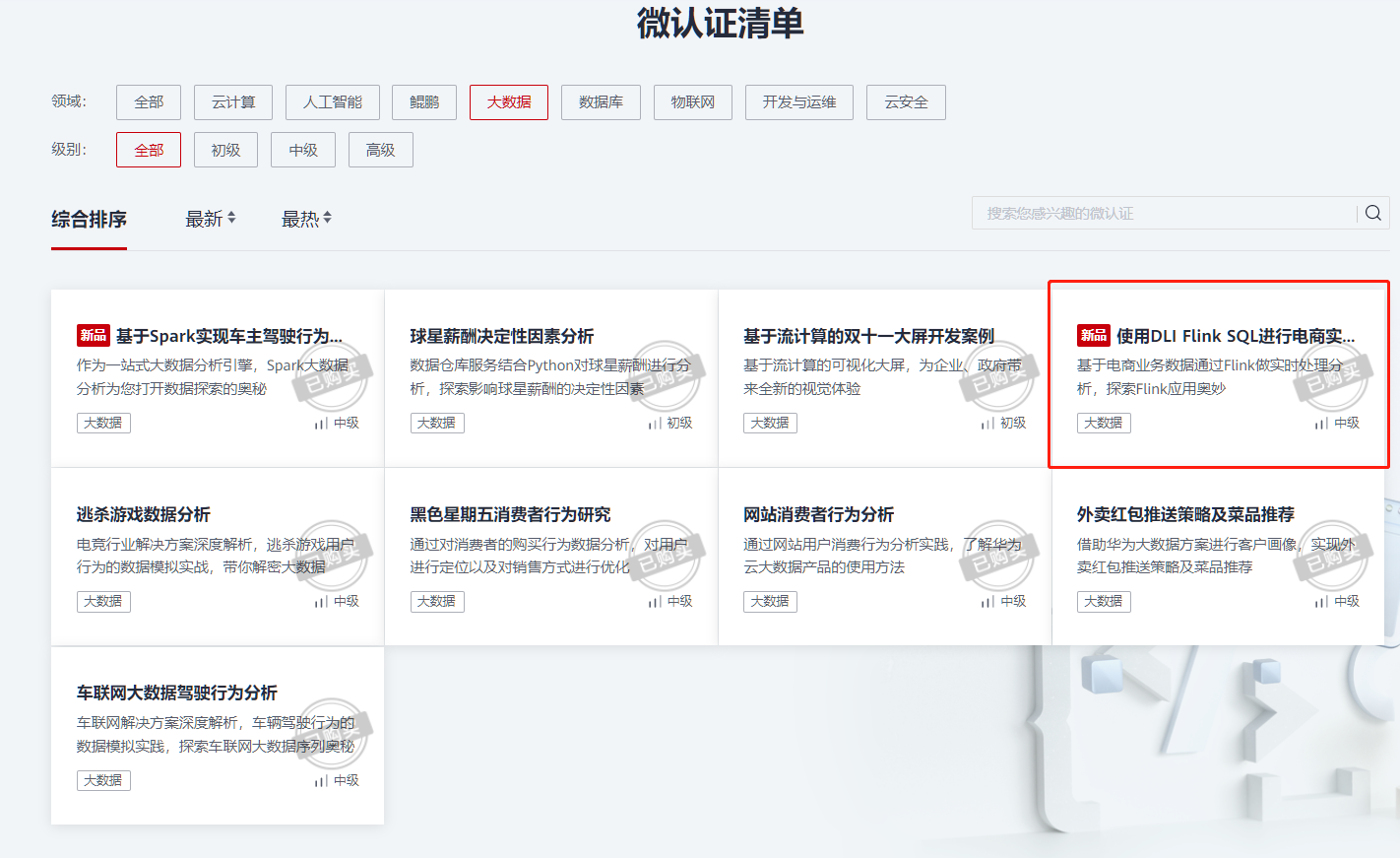Click level bars icon on 球星薪酬决定性因素分析 card
Image resolution: width=1400 pixels, height=858 pixels.
click(x=655, y=424)
